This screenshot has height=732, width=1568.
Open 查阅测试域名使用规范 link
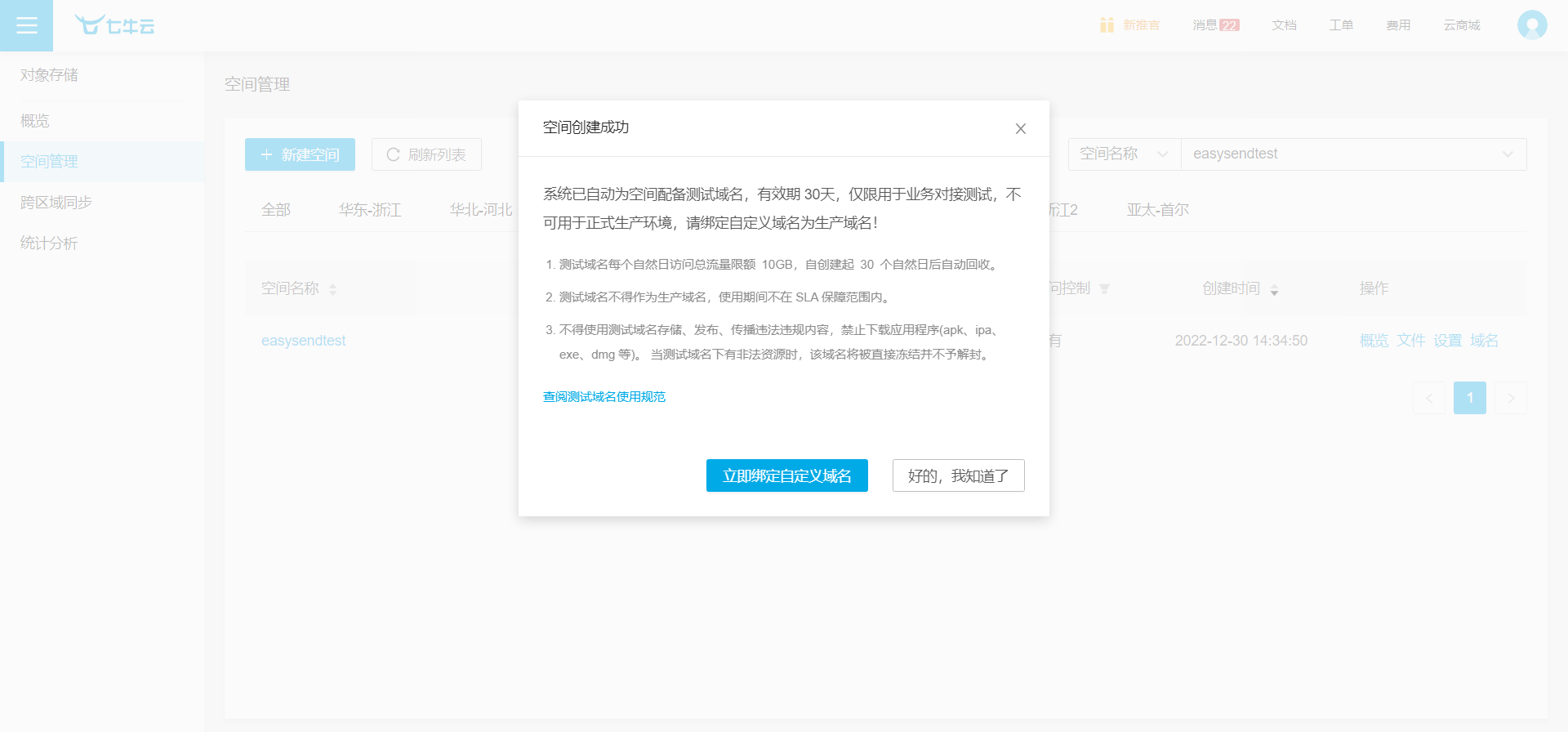click(x=604, y=397)
